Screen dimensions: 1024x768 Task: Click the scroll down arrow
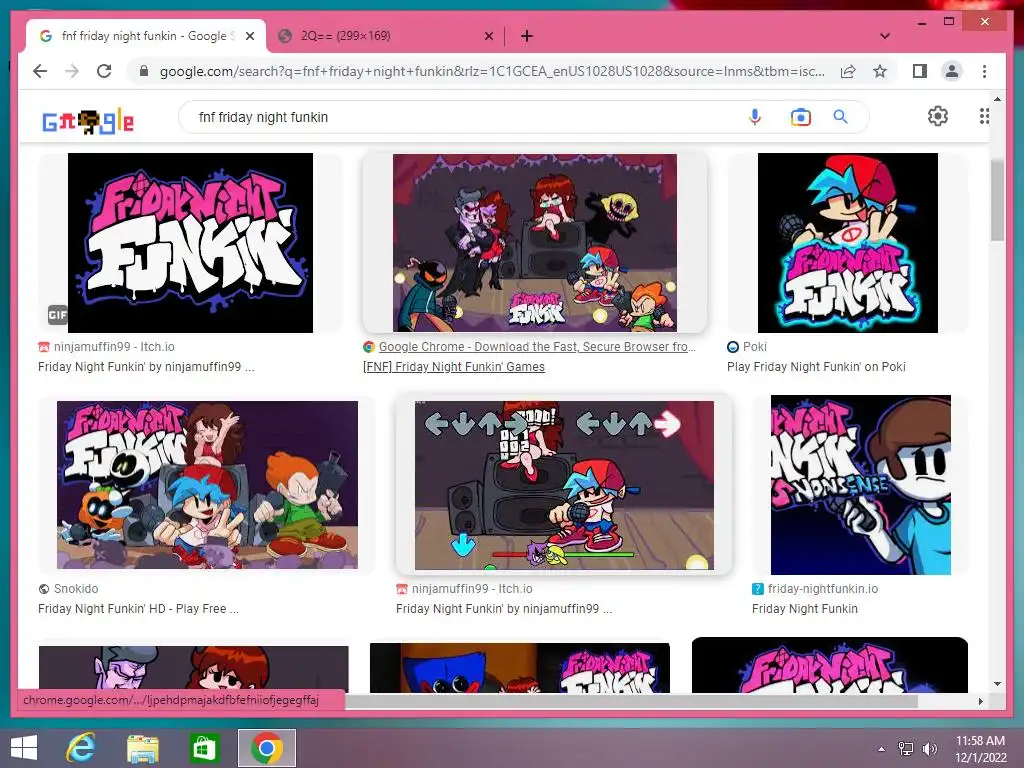[997, 684]
